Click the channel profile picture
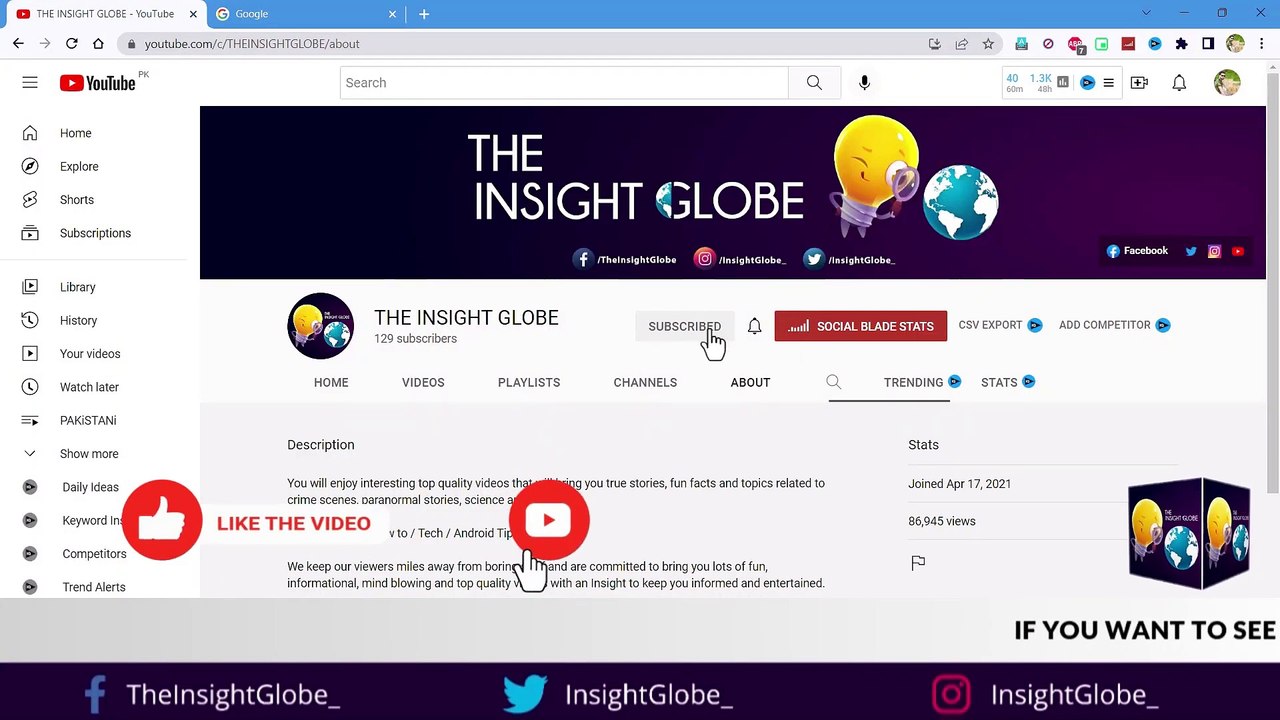The image size is (1280, 720). coord(320,326)
